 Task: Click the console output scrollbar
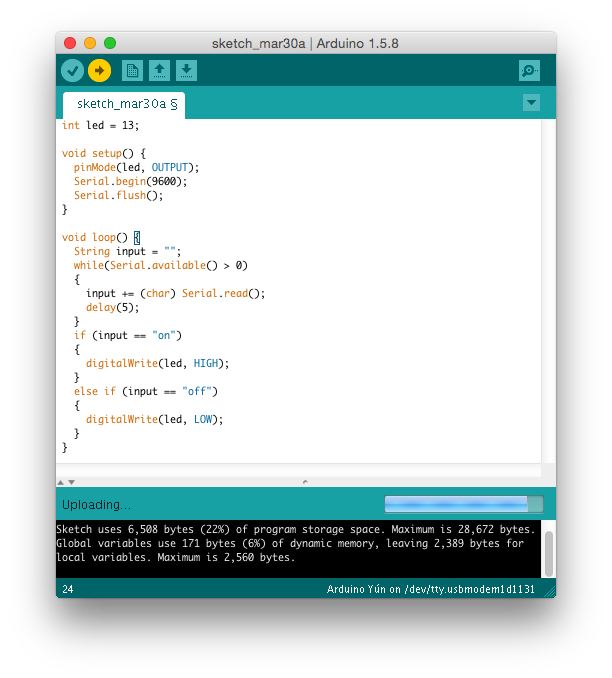(x=549, y=553)
